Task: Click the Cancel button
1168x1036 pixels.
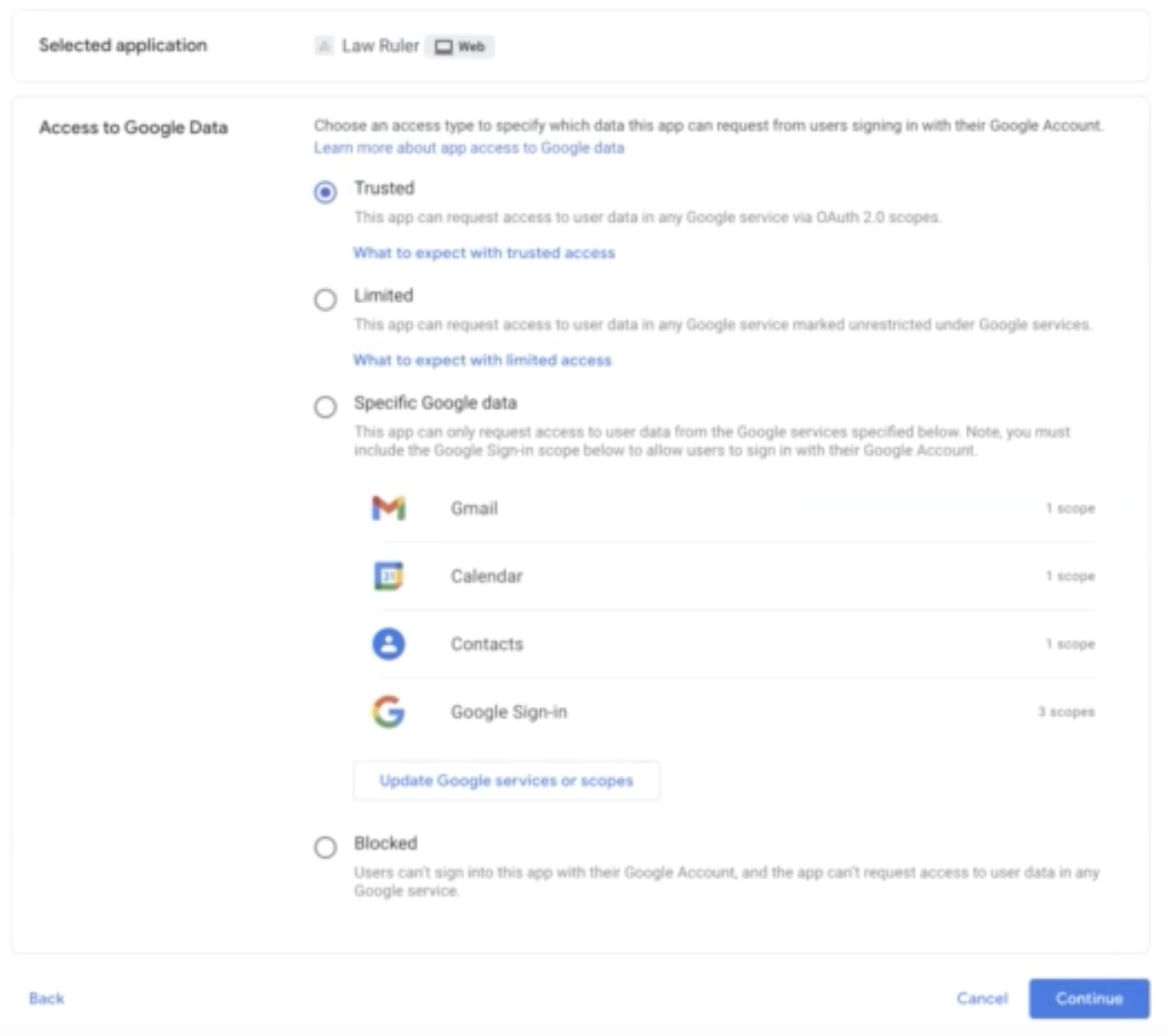Action: click(x=982, y=999)
